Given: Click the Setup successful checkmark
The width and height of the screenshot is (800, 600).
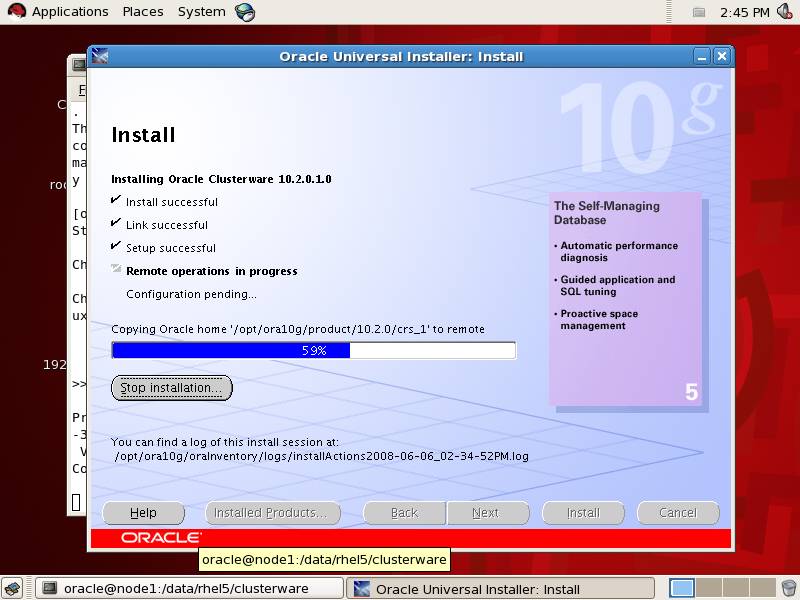Looking at the screenshot, I should tap(116, 245).
